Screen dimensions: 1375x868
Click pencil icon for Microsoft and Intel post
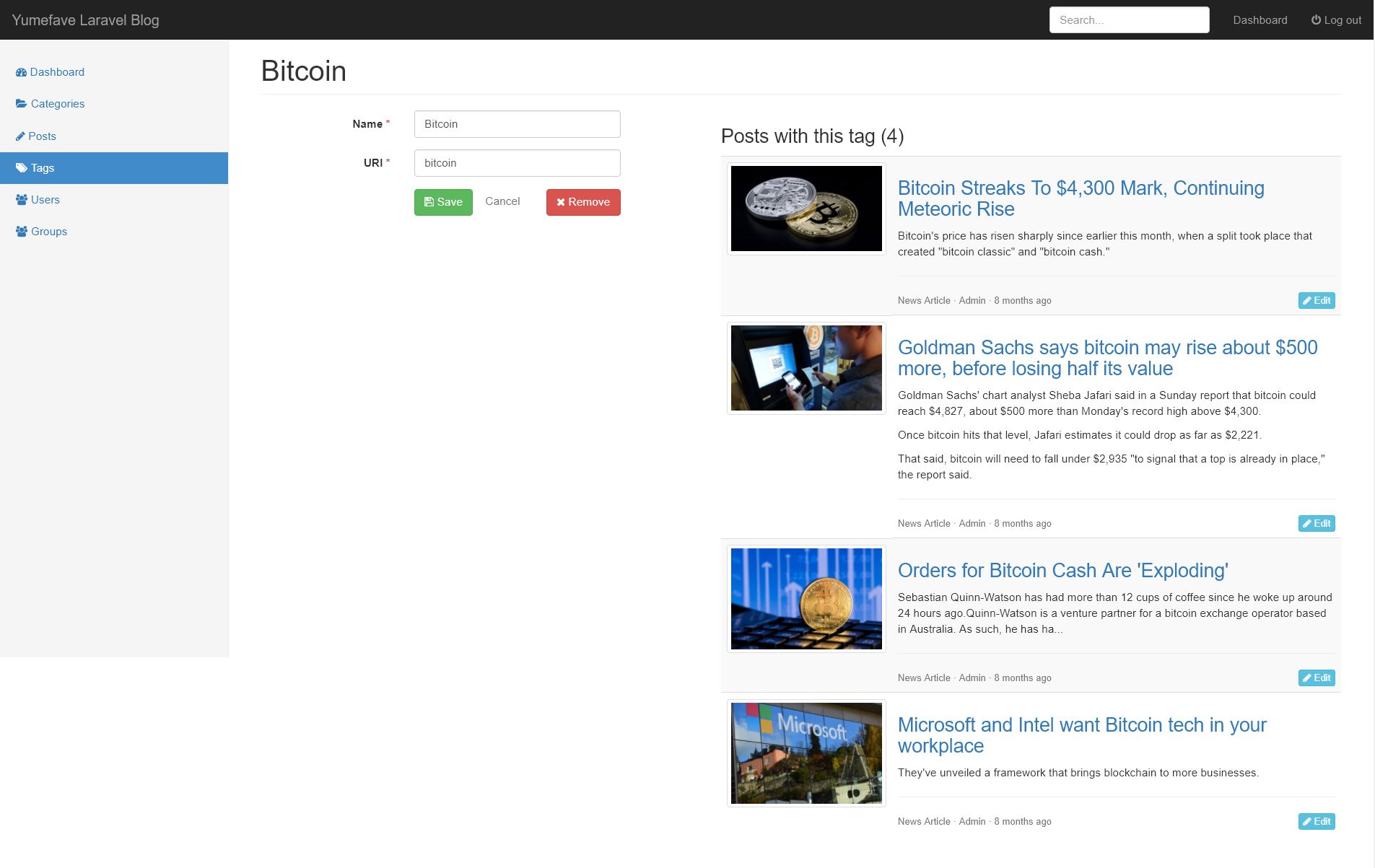(1307, 822)
